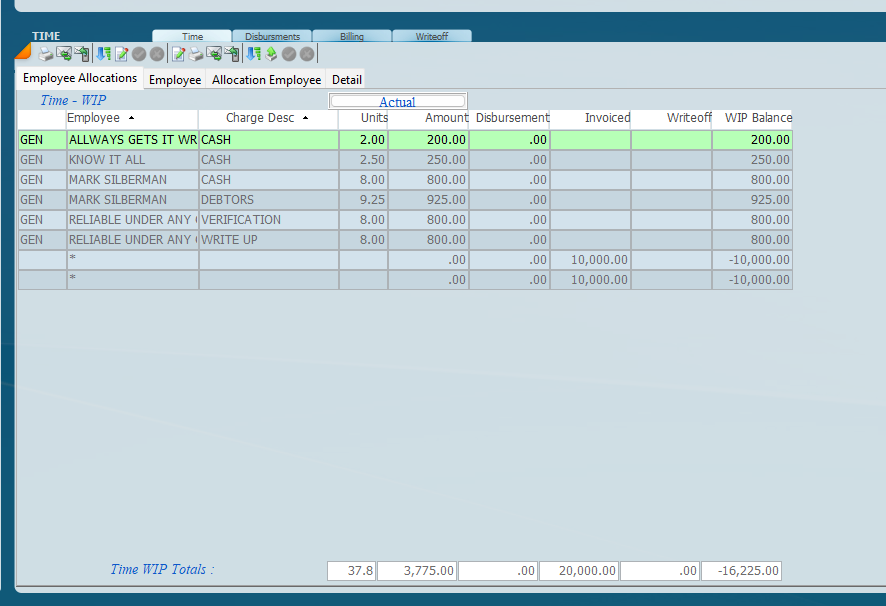Select the Allocation Employee sub-tab
886x606 pixels.
tap(267, 80)
